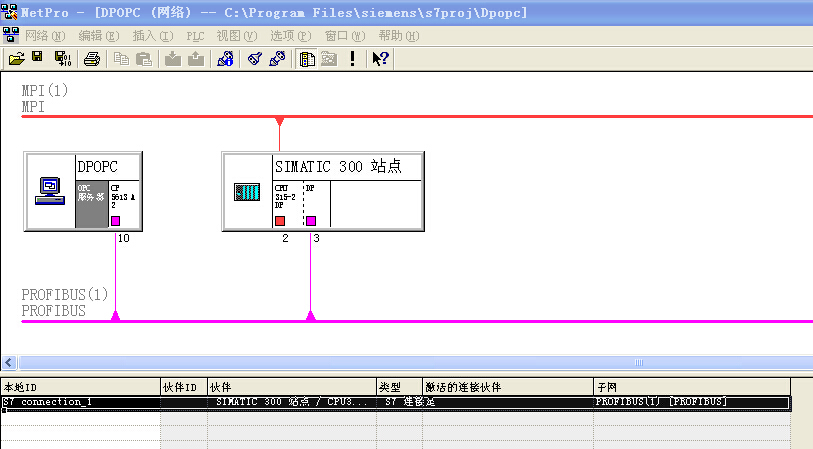
Task: Click the connection info icon with blue i
Action: (x=225, y=59)
